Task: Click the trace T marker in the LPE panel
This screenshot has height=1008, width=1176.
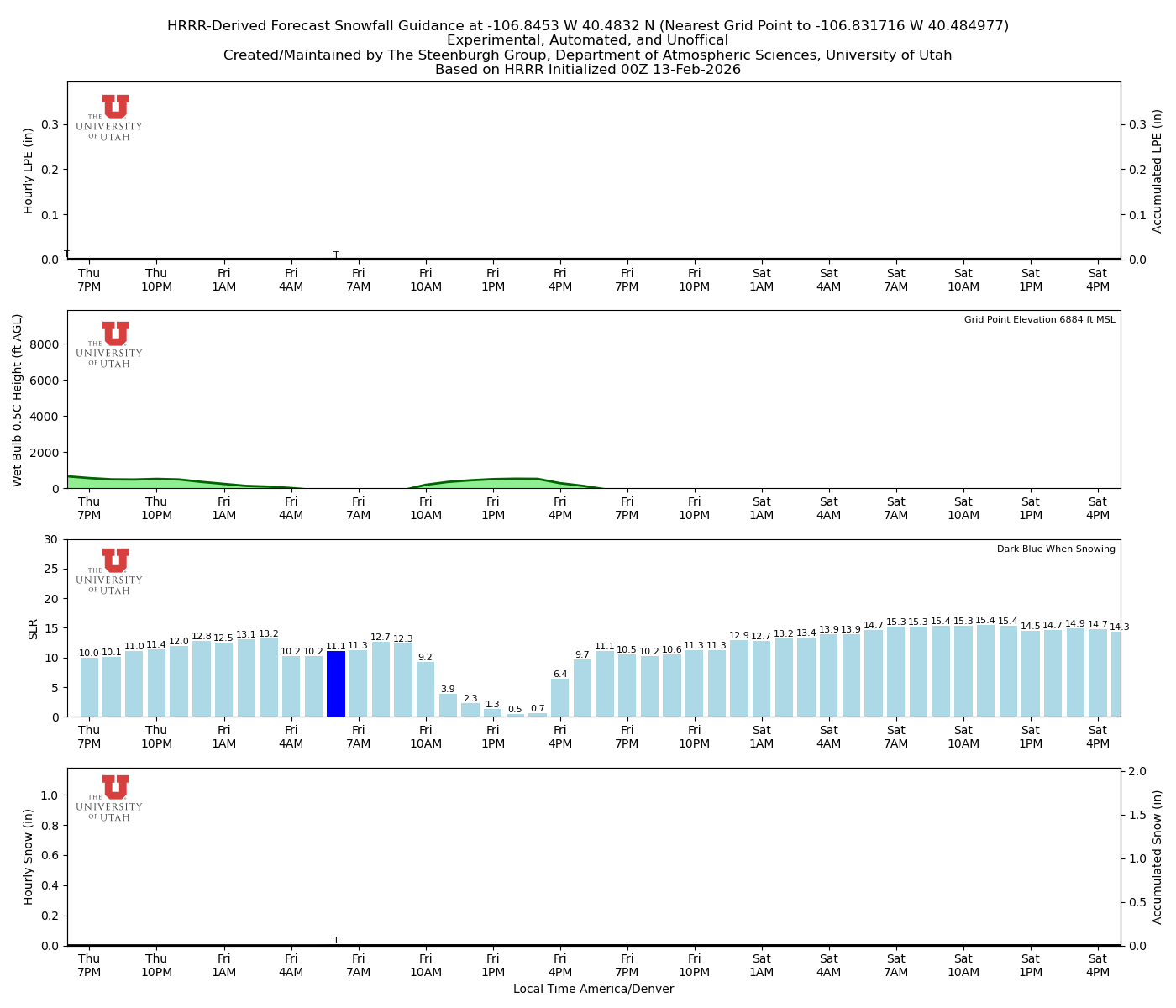Action: coord(335,254)
